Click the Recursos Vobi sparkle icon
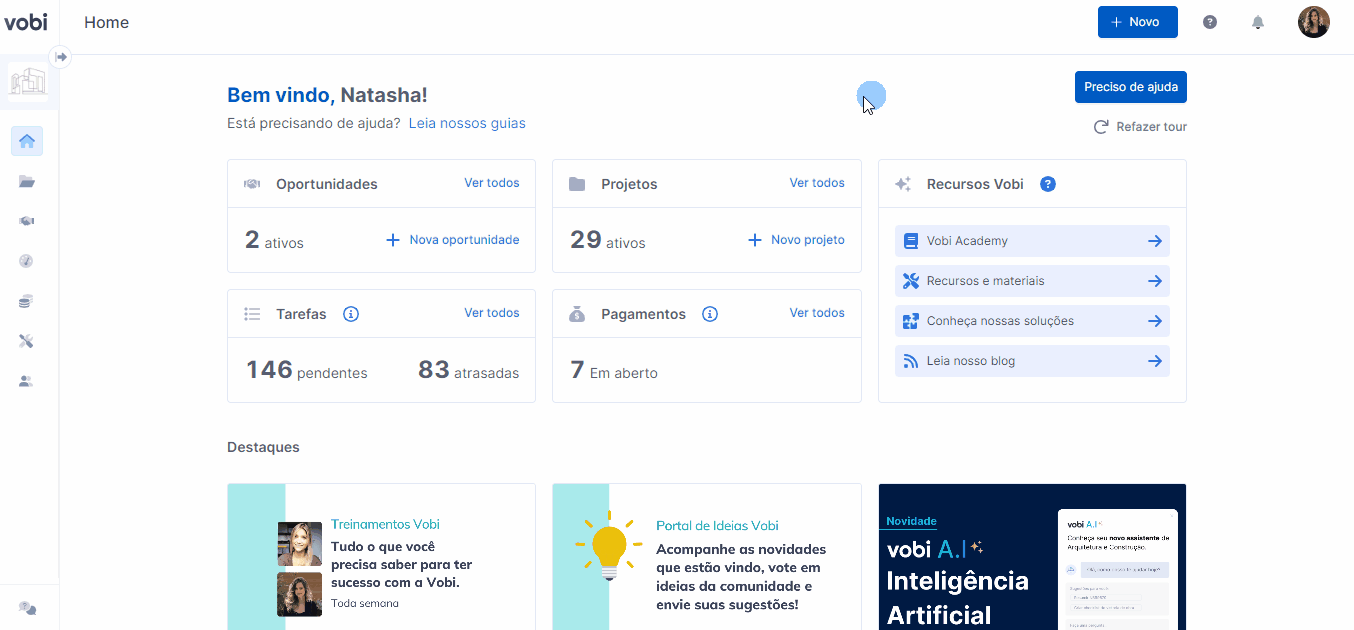The width and height of the screenshot is (1354, 630). [903, 184]
